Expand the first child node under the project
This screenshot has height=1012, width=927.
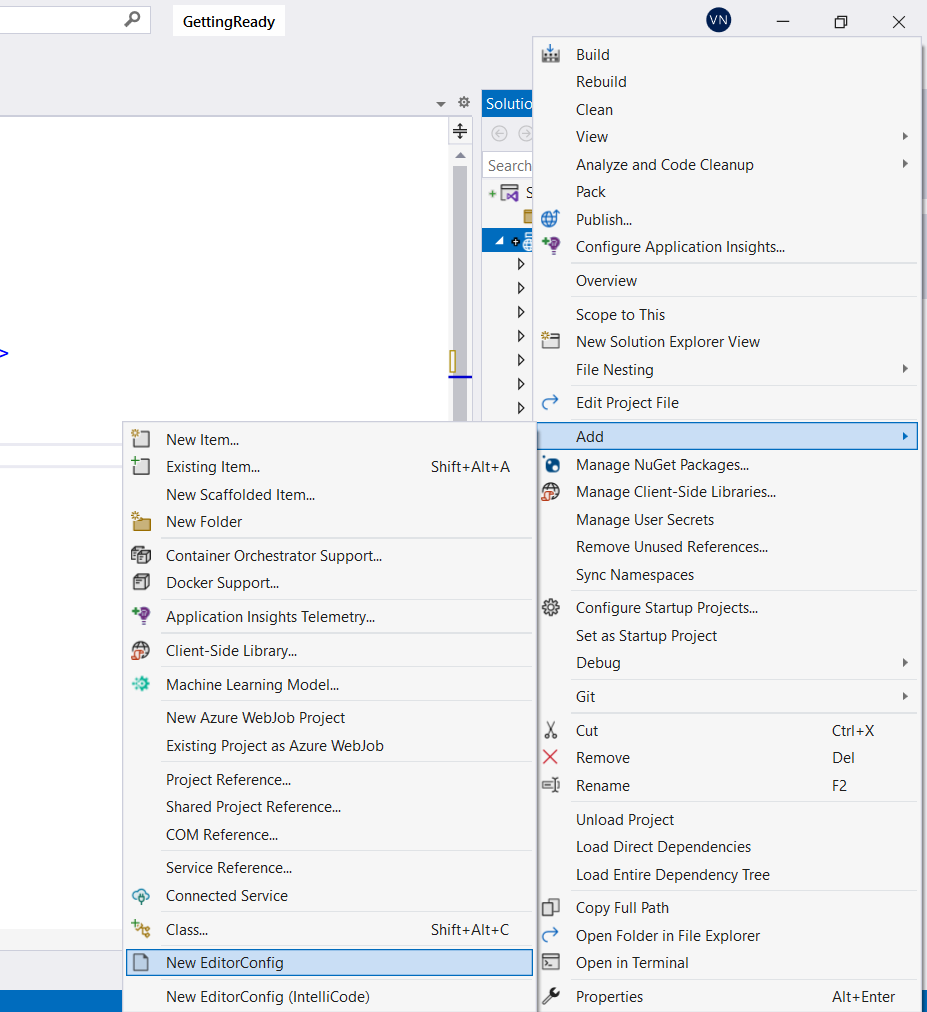coord(521,264)
